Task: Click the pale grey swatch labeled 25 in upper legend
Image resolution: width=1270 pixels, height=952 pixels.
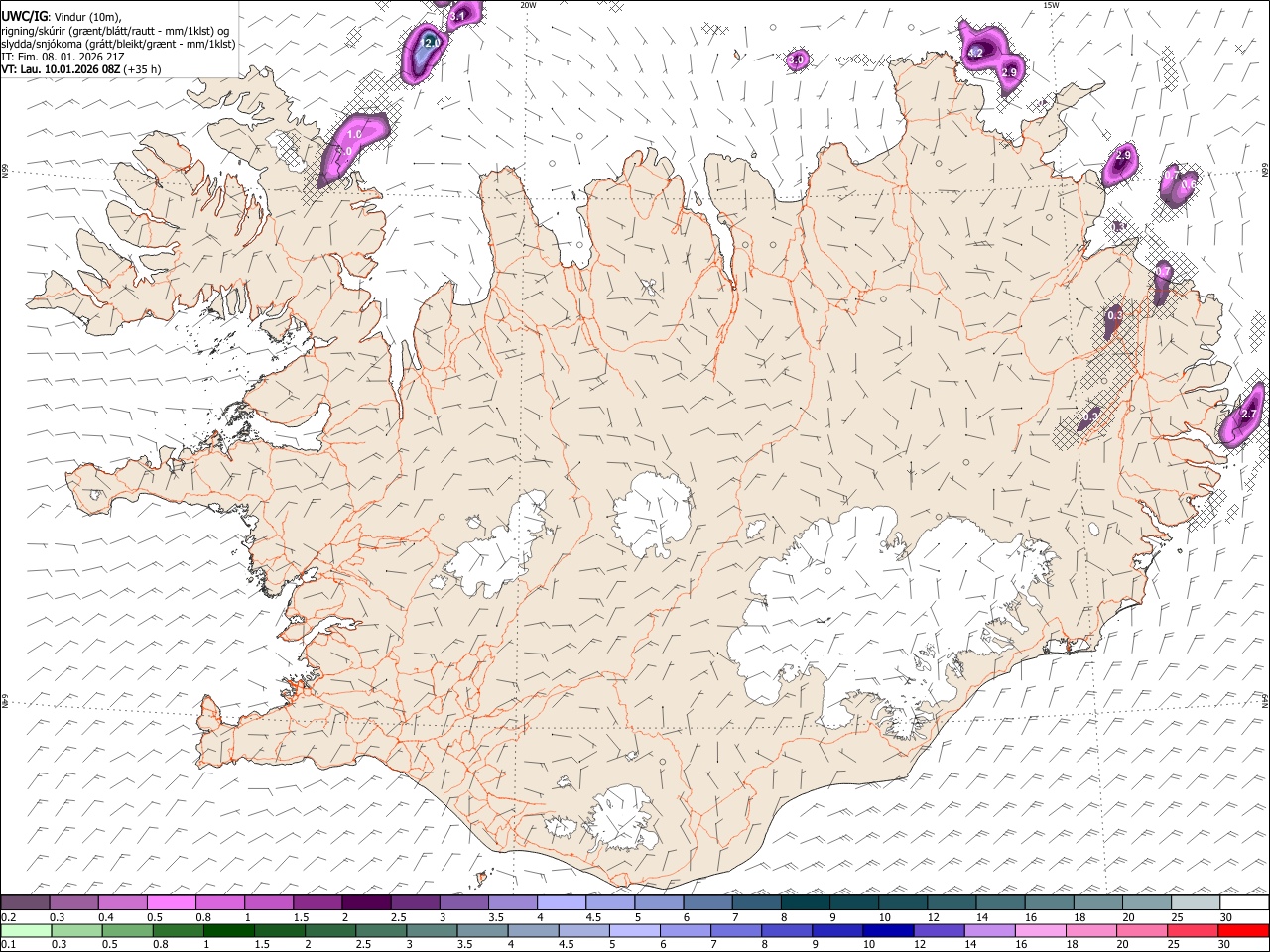Action: pos(1196,903)
